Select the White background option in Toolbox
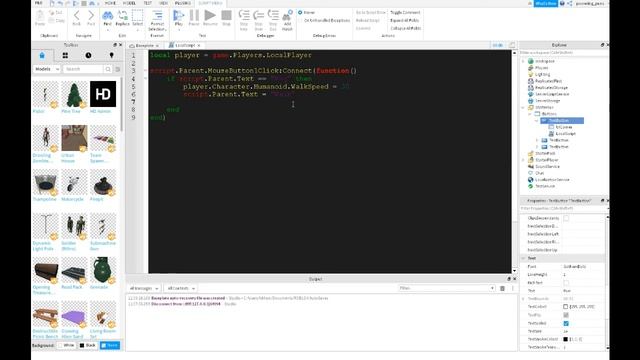The image size is (640, 360). pos(67,345)
